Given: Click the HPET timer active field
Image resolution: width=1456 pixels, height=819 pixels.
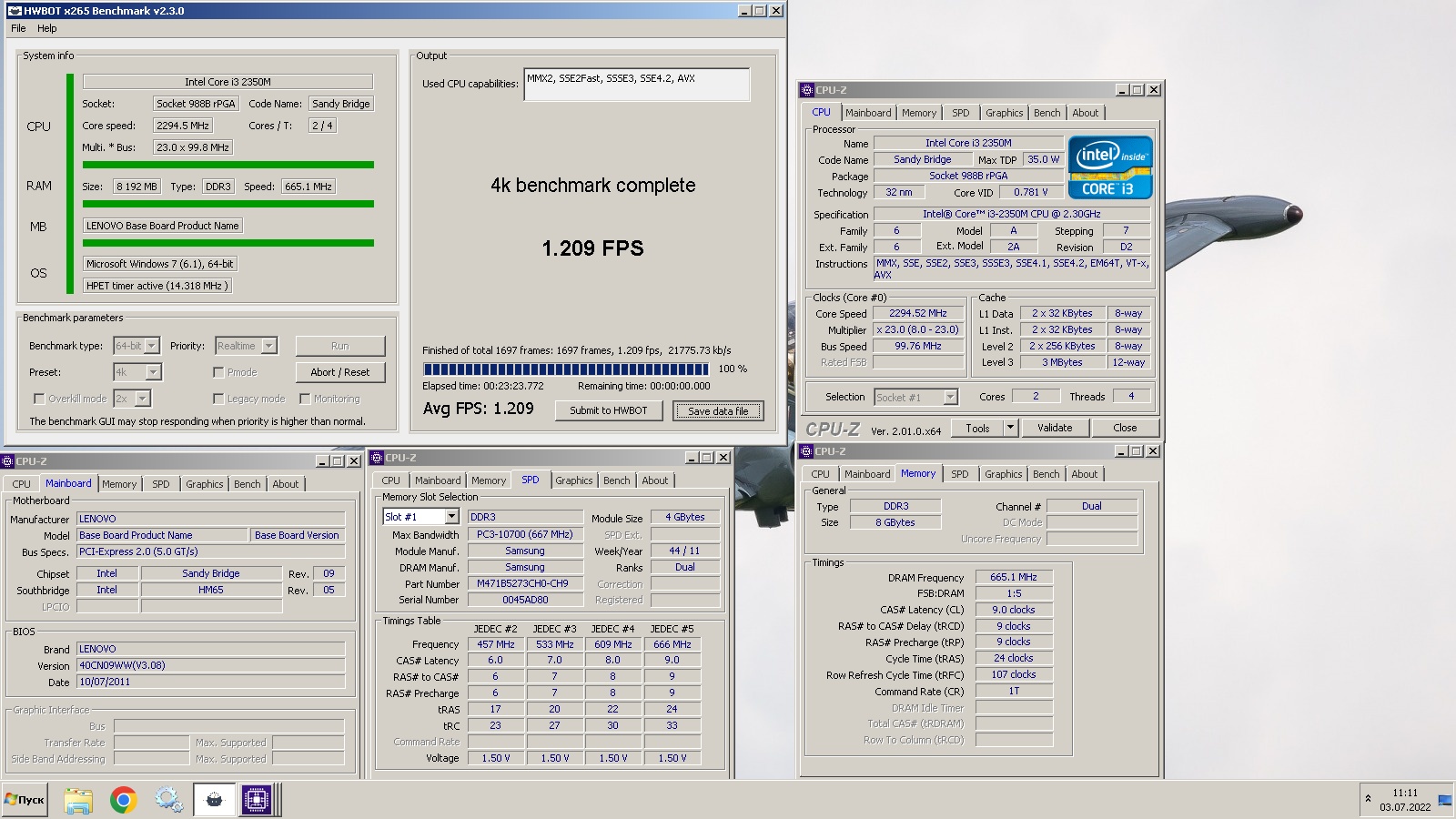Looking at the screenshot, I should coord(157,286).
